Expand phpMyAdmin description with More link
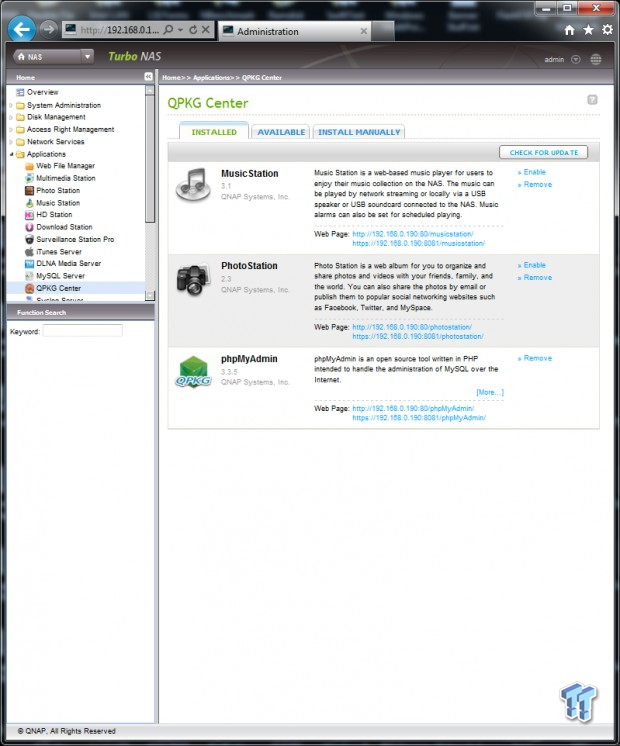 [490, 392]
